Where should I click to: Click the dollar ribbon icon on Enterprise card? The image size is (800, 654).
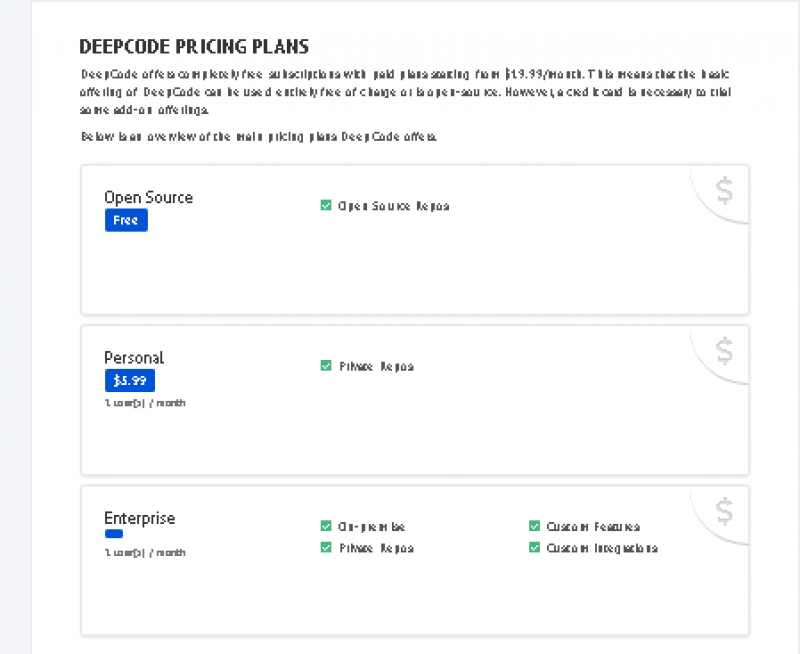point(722,510)
